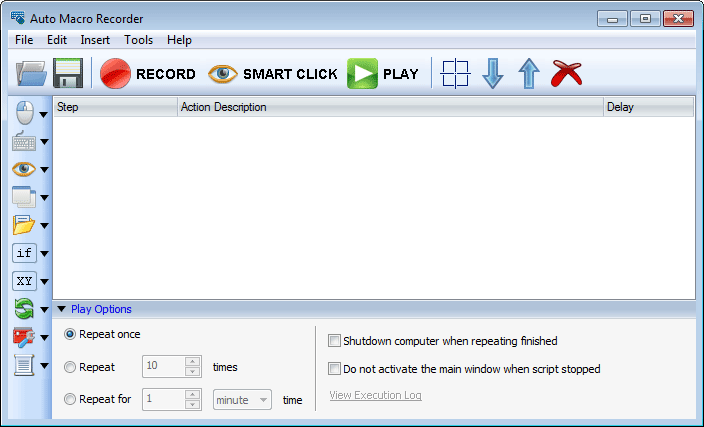The height and width of the screenshot is (427, 704).
Task: Click the Action Description column header
Action: tap(390, 107)
